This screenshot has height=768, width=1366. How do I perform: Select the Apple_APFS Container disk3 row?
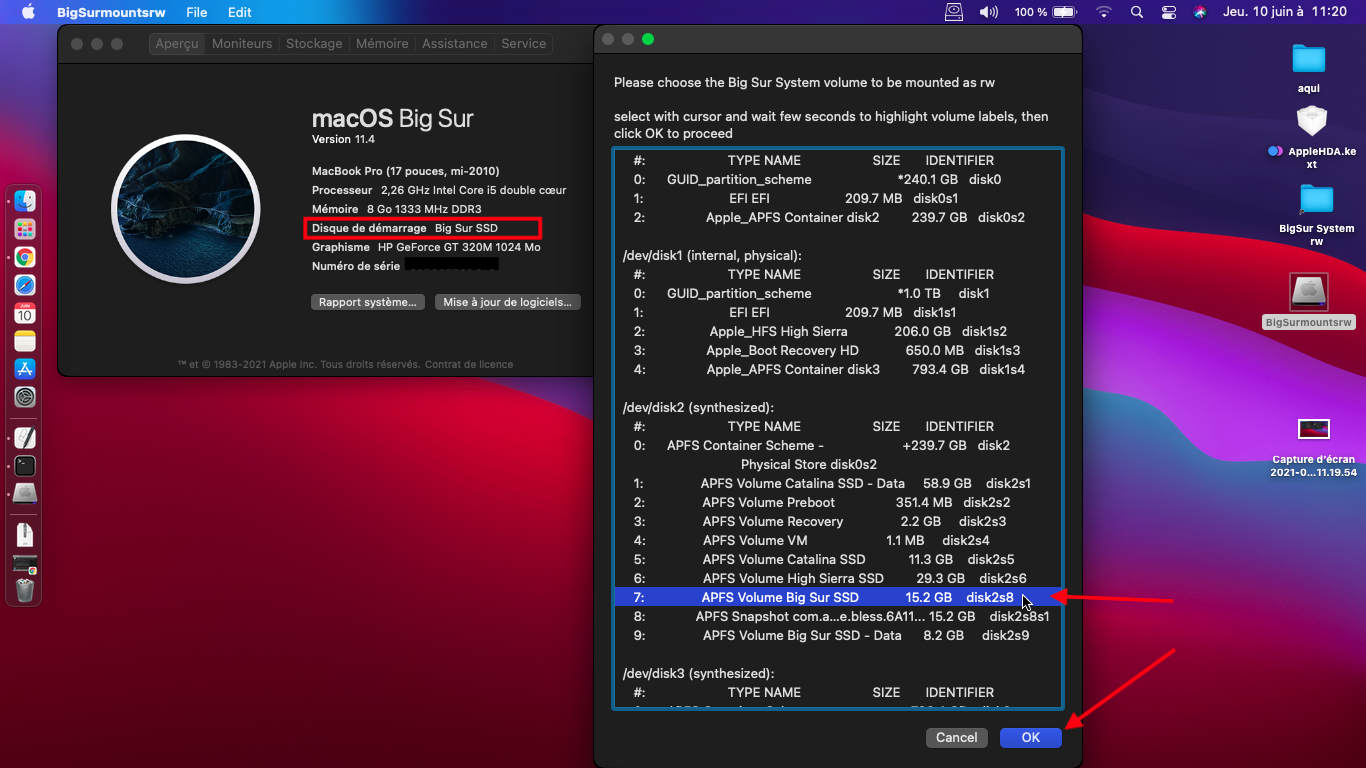click(838, 369)
